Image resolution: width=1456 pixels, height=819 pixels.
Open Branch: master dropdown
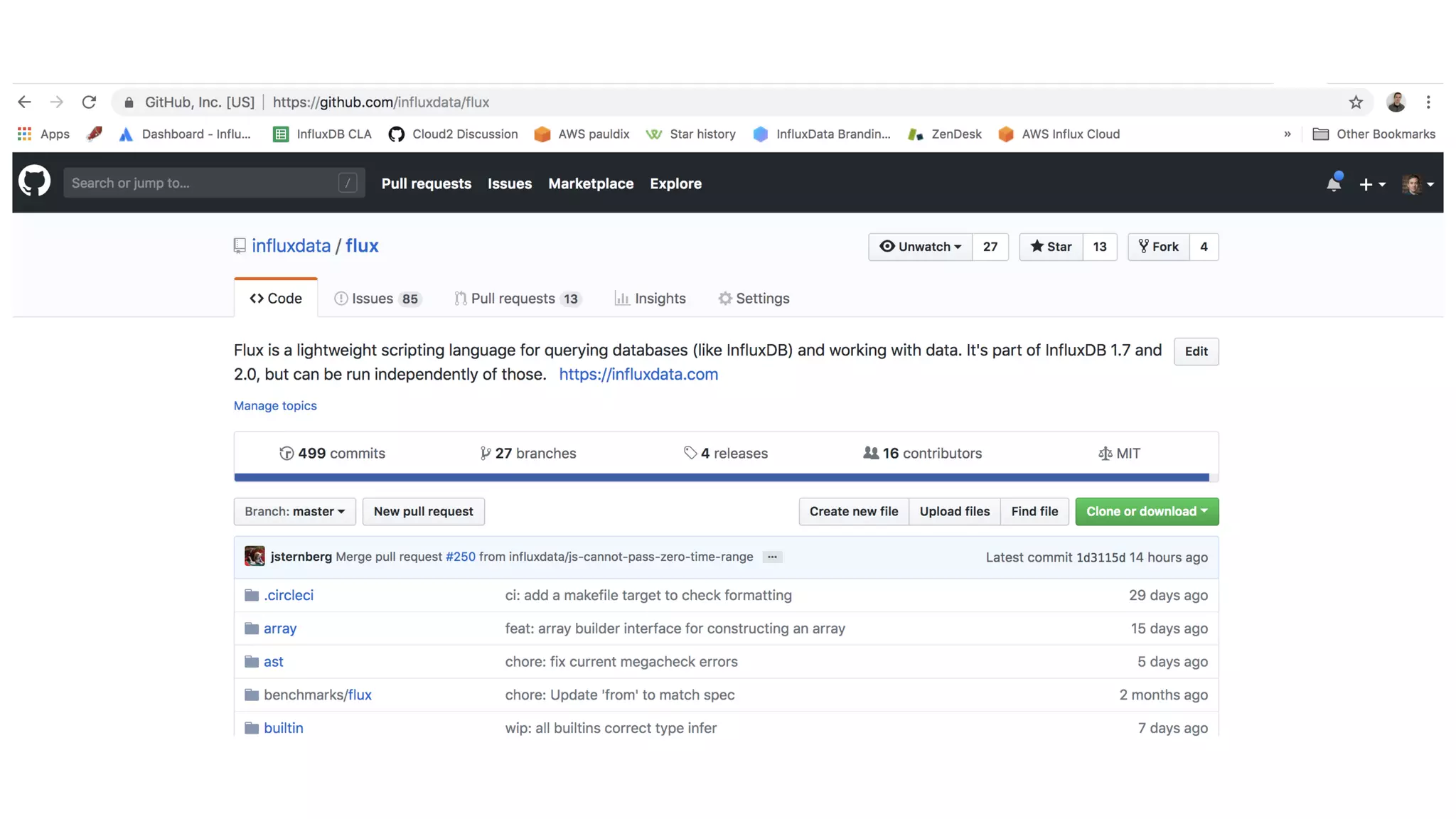294,512
